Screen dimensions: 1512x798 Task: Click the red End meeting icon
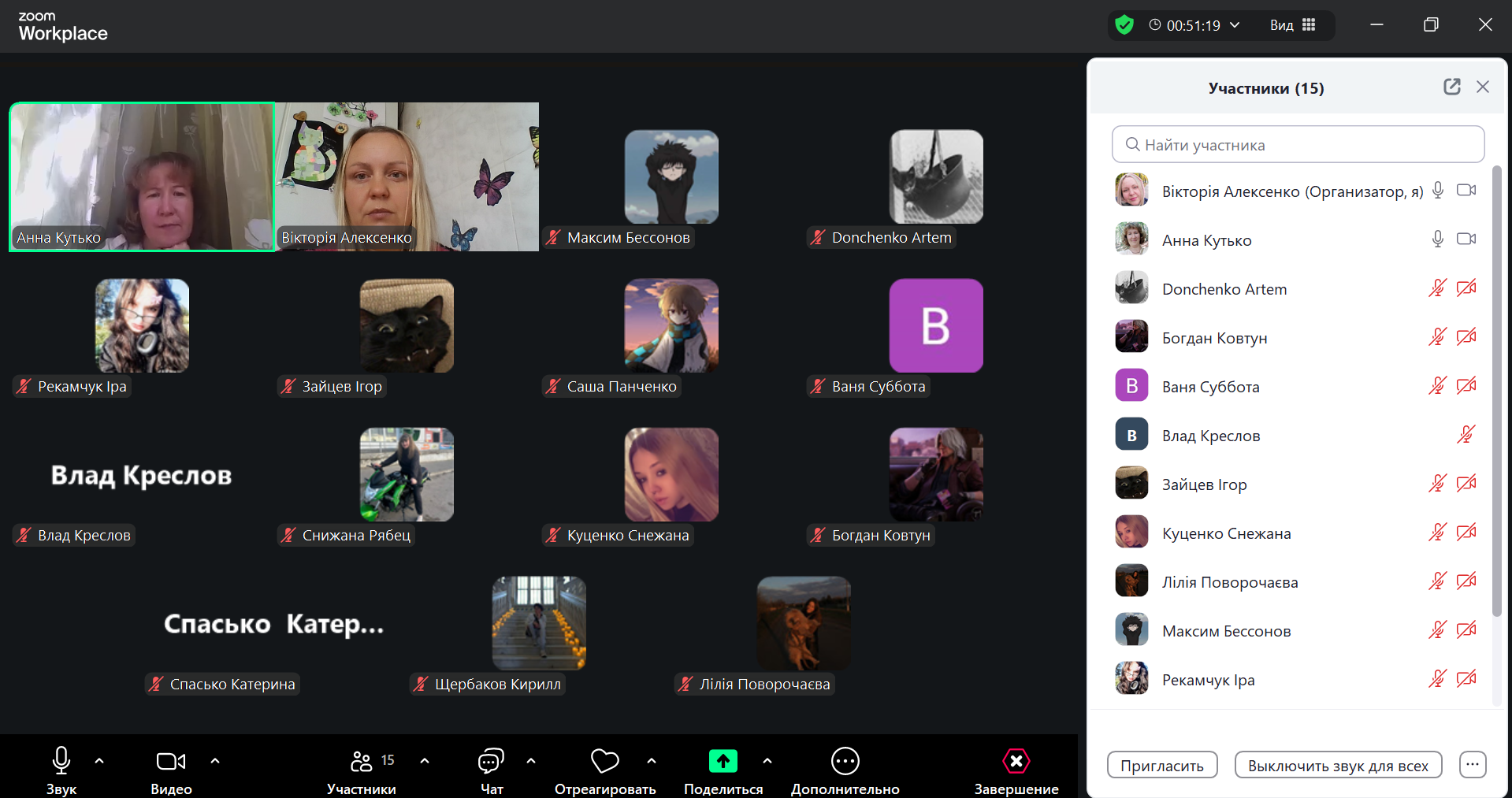1016,761
